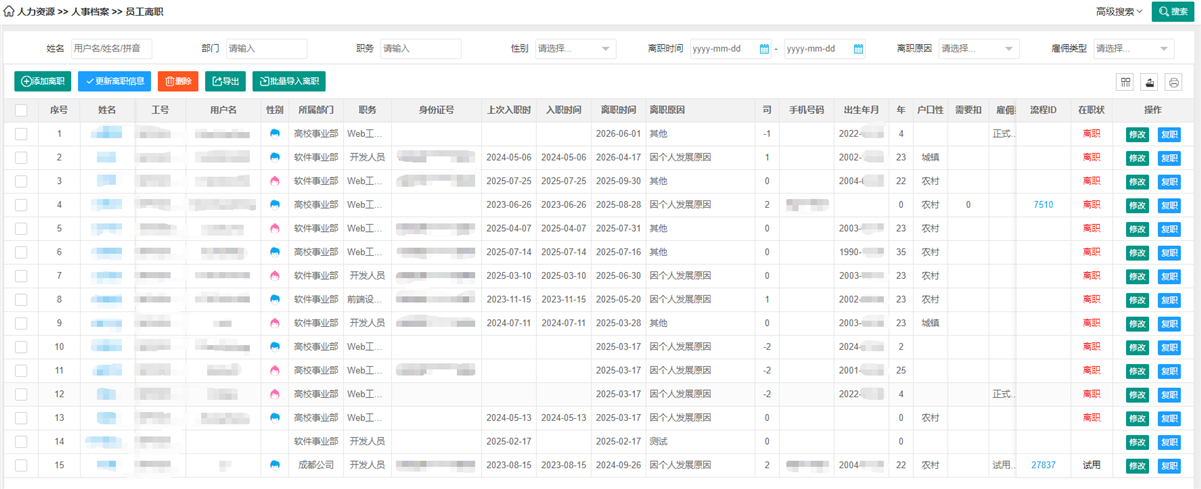
Task: Focus the 部门 department input field
Action: 266,48
